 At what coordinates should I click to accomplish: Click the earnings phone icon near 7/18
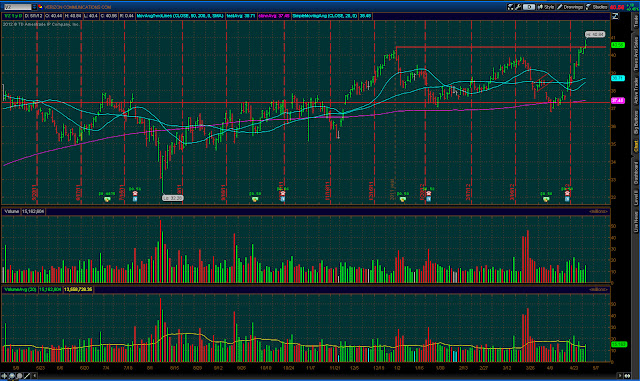(x=135, y=198)
